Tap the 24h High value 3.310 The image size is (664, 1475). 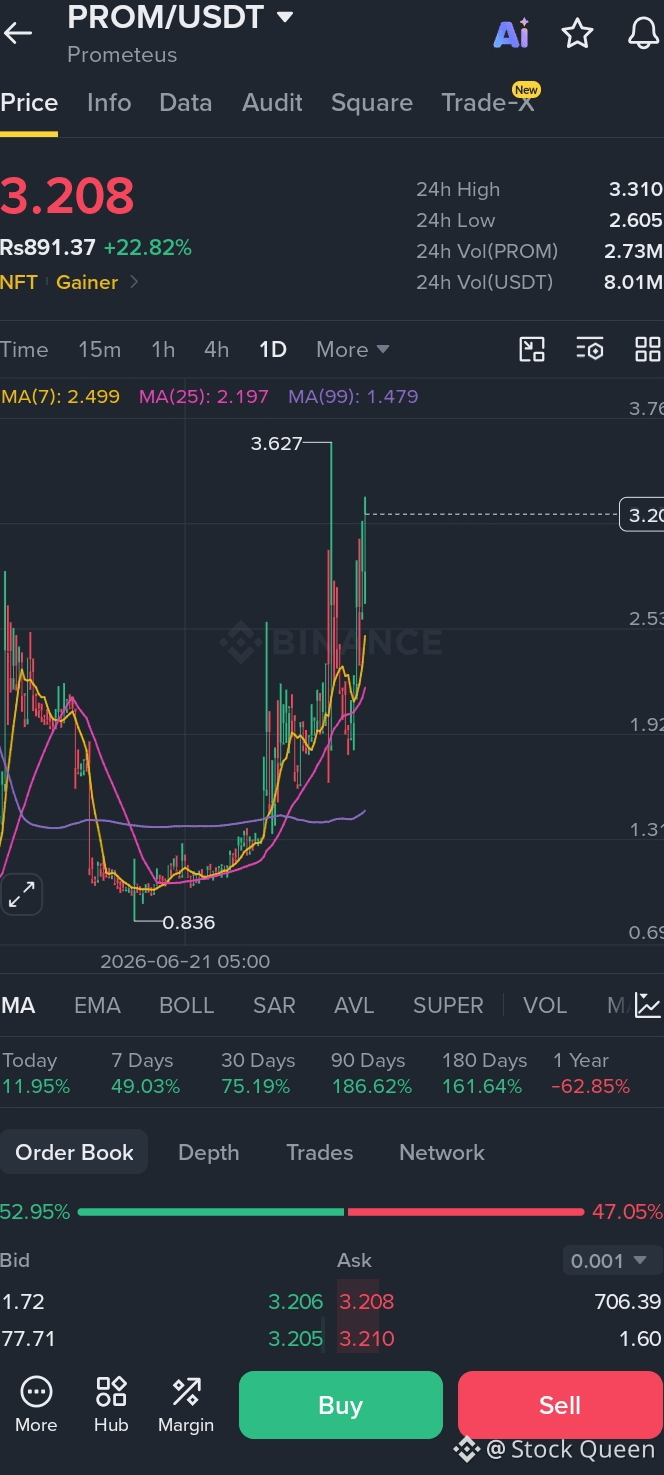point(635,189)
